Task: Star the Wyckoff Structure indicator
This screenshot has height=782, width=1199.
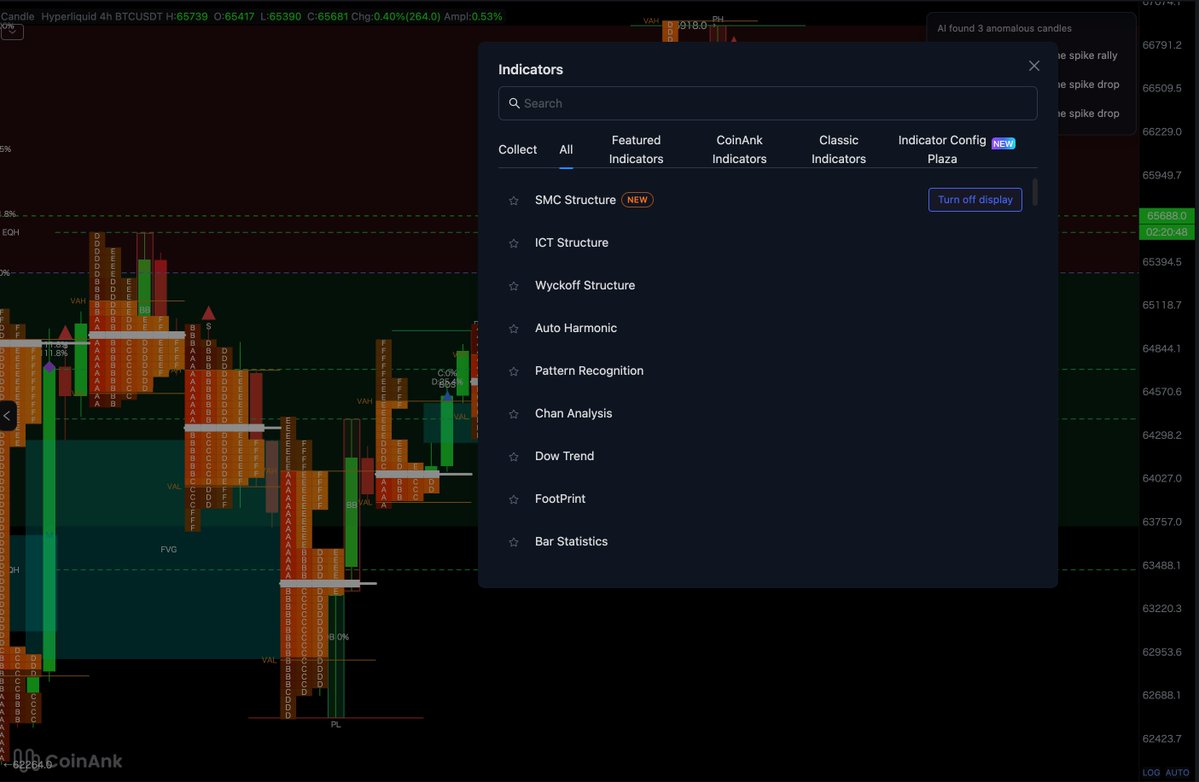Action: pyautogui.click(x=513, y=286)
